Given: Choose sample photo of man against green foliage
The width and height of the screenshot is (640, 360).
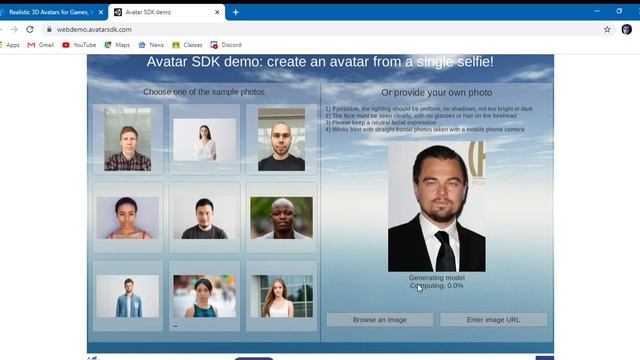Looking at the screenshot, I should click(x=281, y=218).
